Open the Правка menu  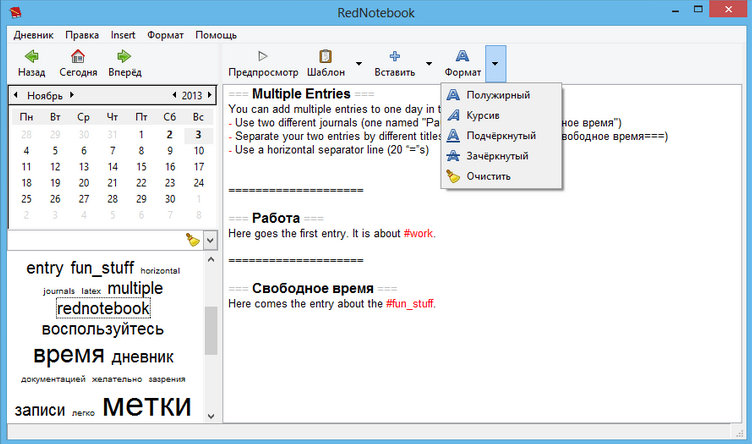point(82,35)
